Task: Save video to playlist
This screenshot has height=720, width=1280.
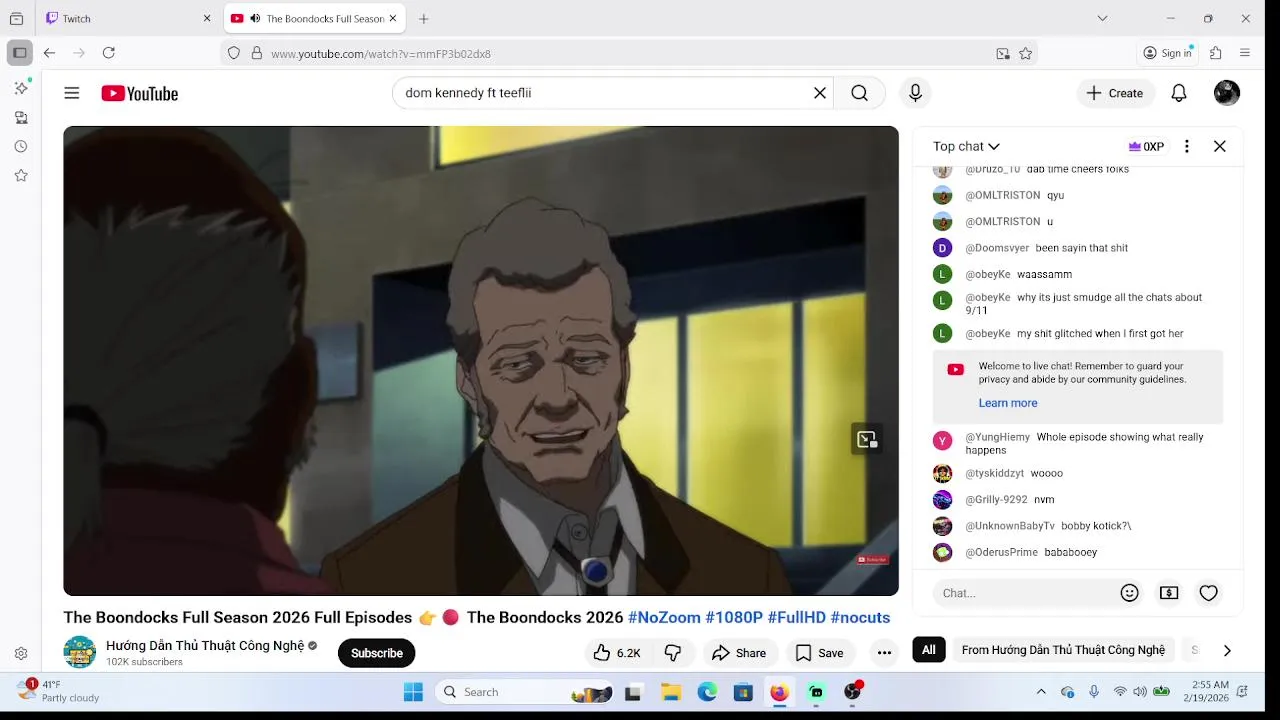Action: [819, 653]
